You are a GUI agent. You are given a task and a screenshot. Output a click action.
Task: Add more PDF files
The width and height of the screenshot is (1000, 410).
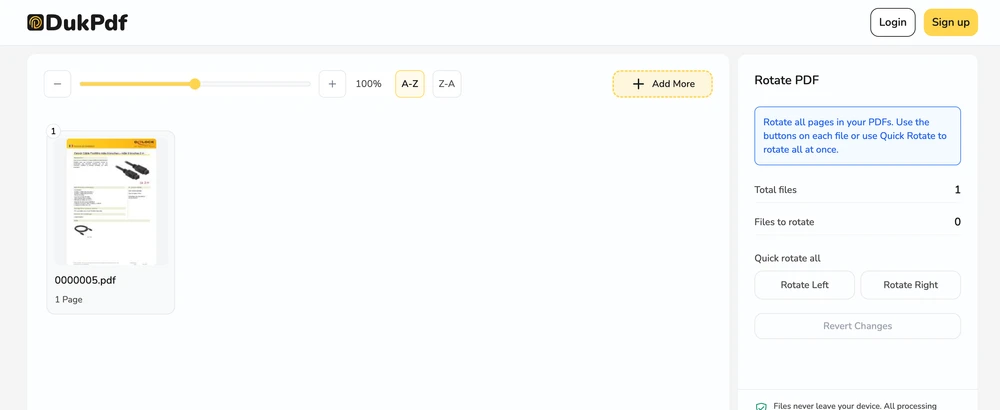(x=663, y=84)
